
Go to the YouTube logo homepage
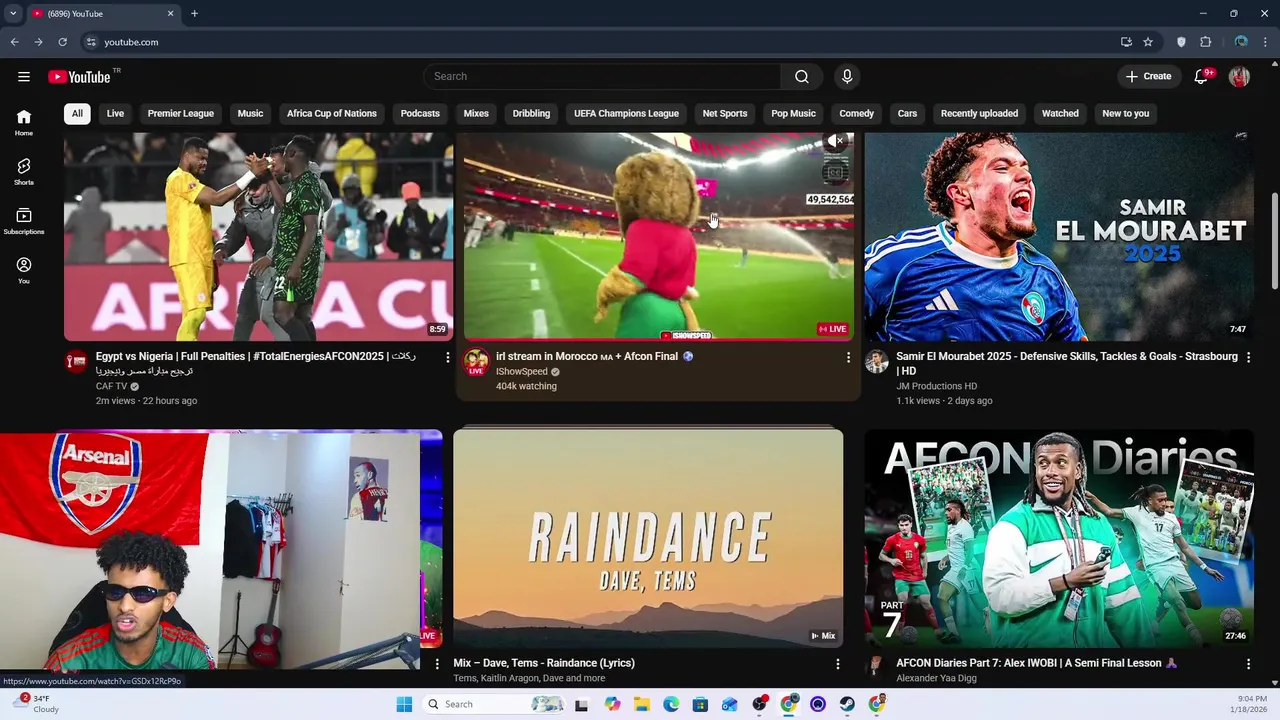tap(79, 77)
